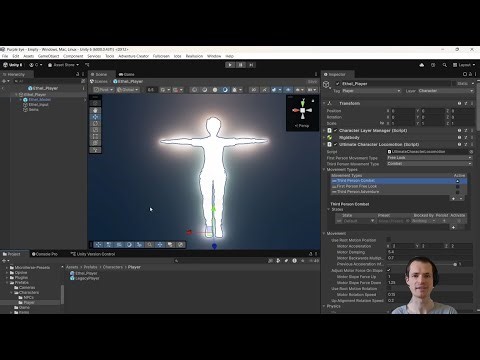The height and width of the screenshot is (360, 480).
Task: Click the Scenes breadcrumb in Scene view
Action: point(99,81)
